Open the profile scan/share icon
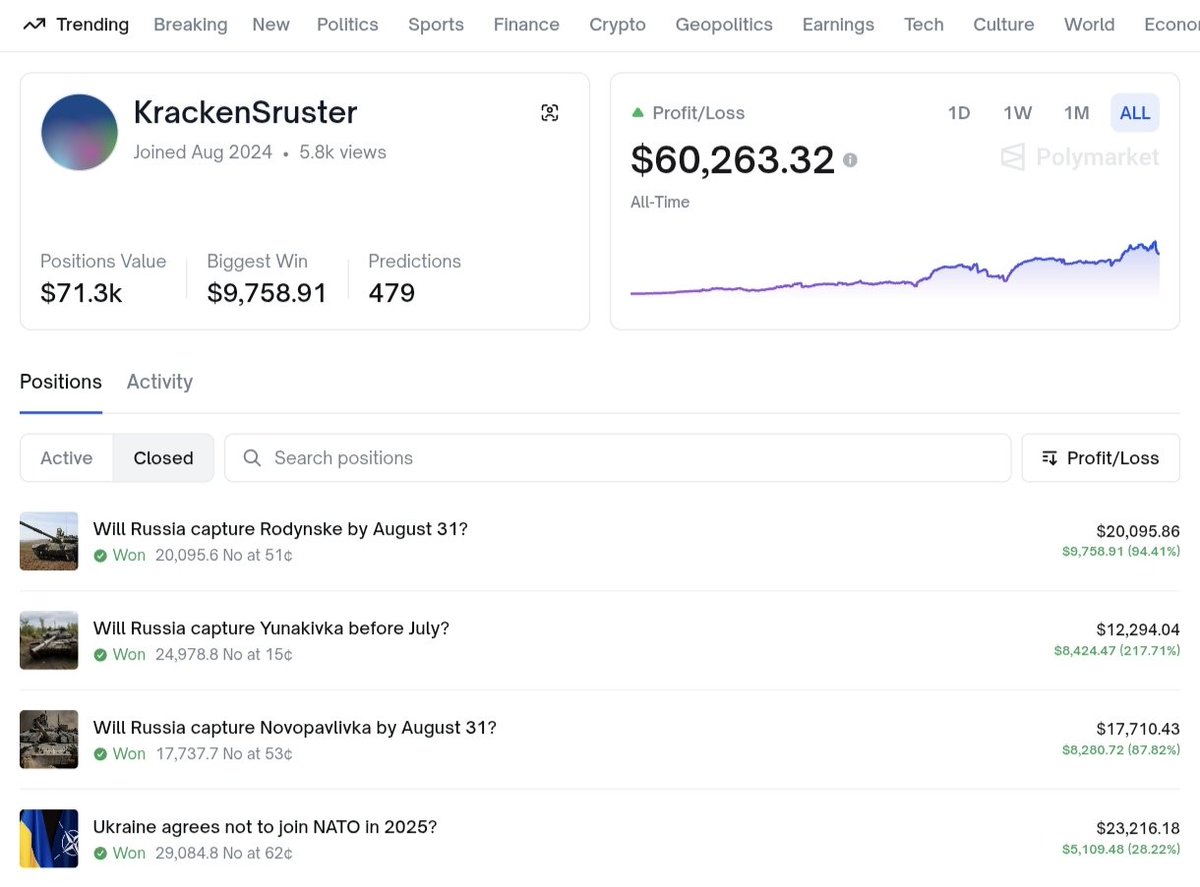Screen dimensions: 1200x887 [x=549, y=113]
